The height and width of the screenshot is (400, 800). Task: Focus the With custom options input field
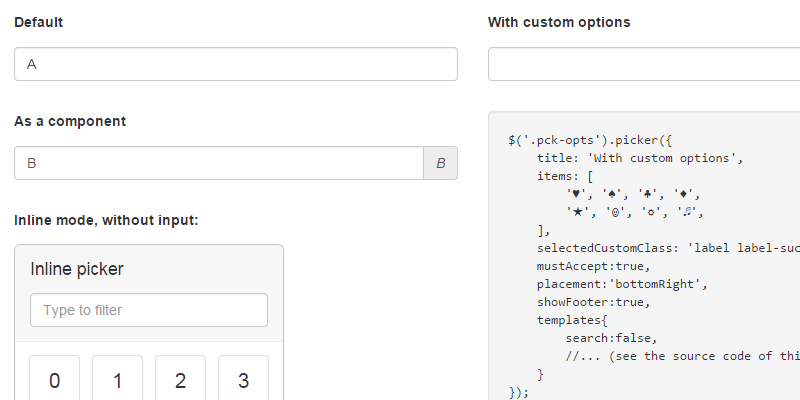tap(643, 64)
